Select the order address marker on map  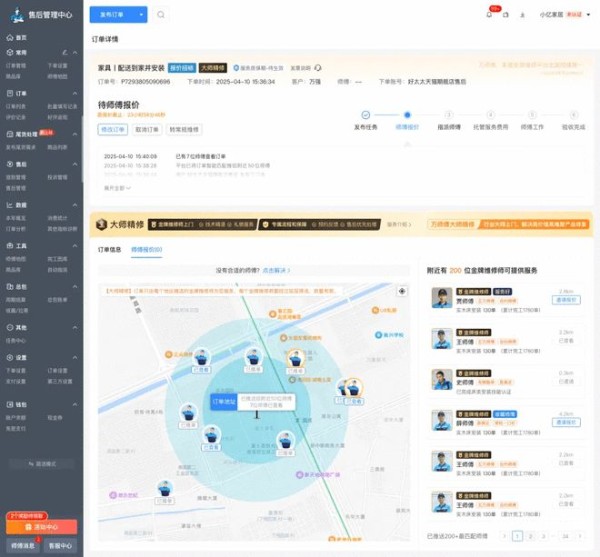click(x=223, y=400)
